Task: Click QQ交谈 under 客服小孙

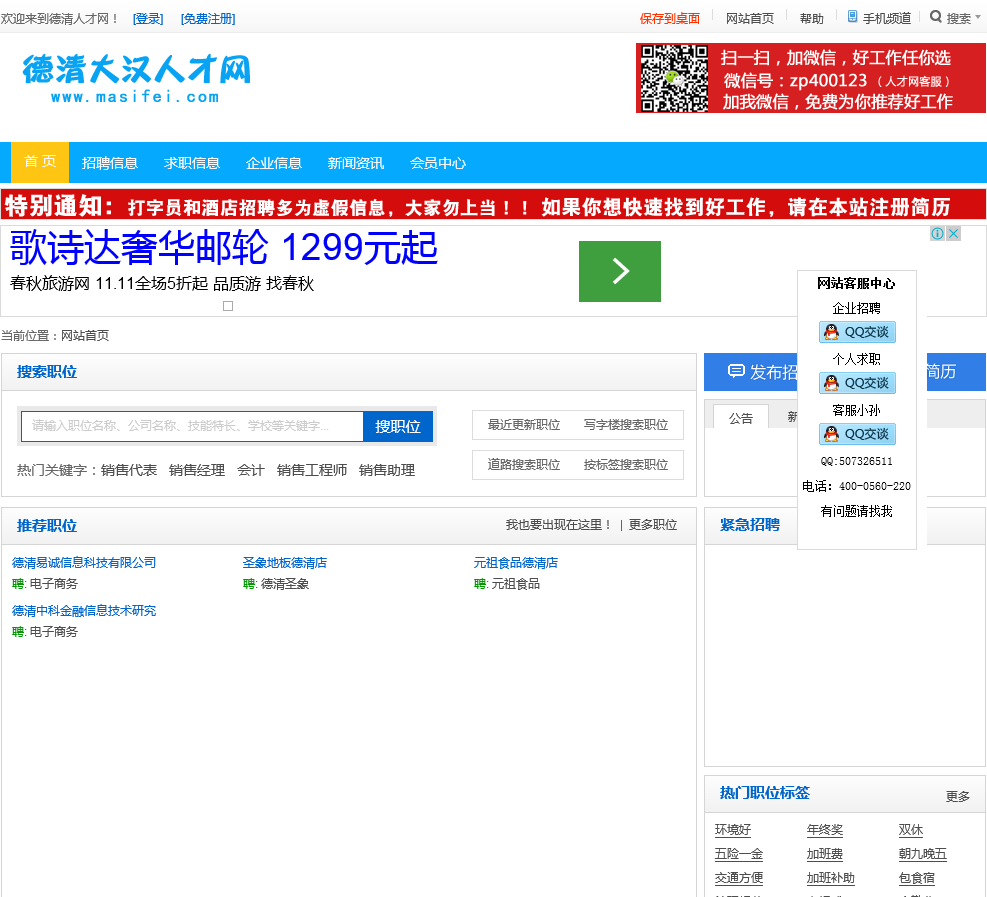Action: click(x=857, y=434)
